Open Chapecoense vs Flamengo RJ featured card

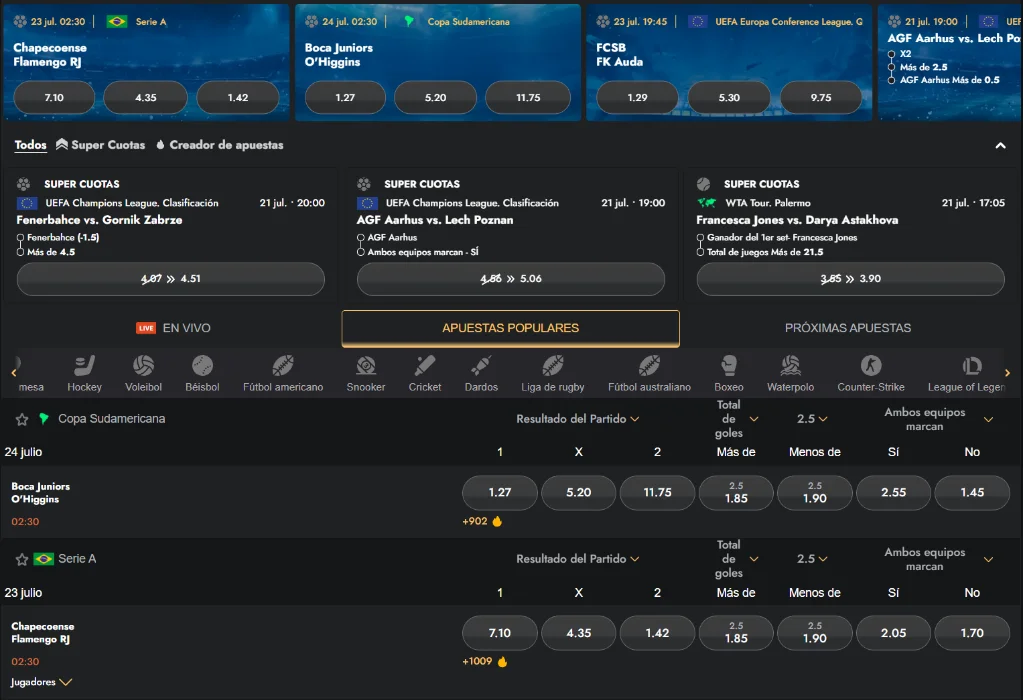(147, 63)
